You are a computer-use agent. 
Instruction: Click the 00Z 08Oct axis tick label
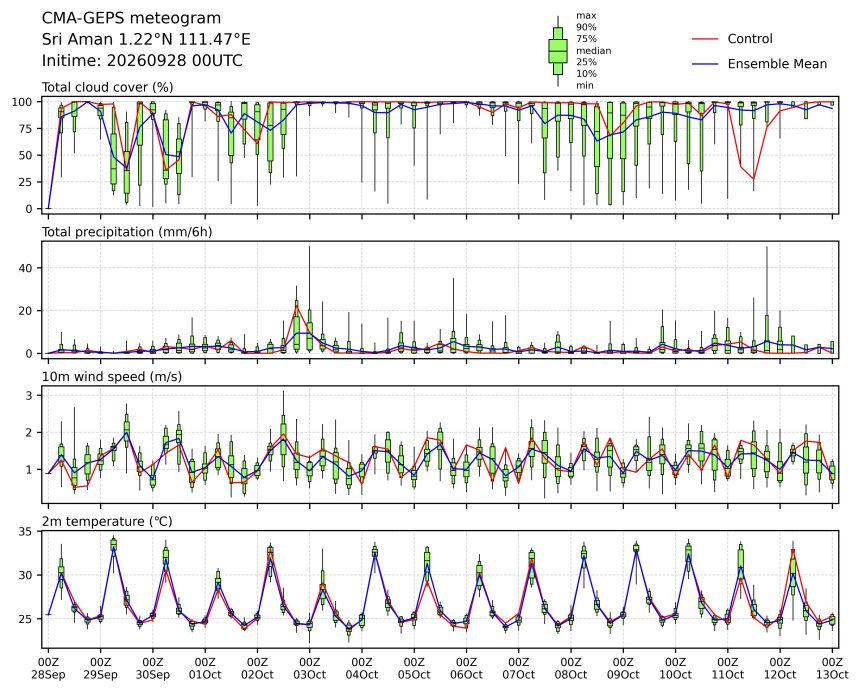(x=571, y=668)
